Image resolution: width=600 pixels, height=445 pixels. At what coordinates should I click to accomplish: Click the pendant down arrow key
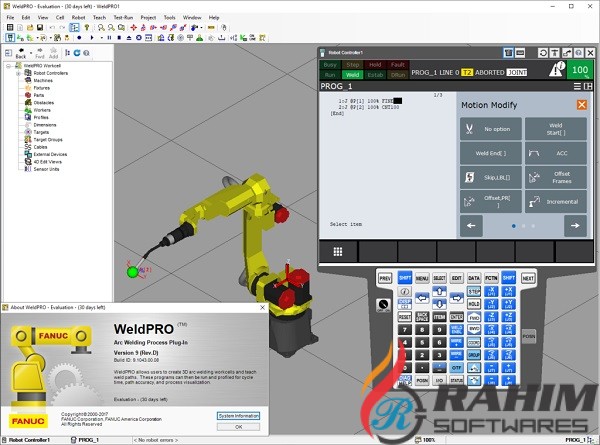point(439,304)
